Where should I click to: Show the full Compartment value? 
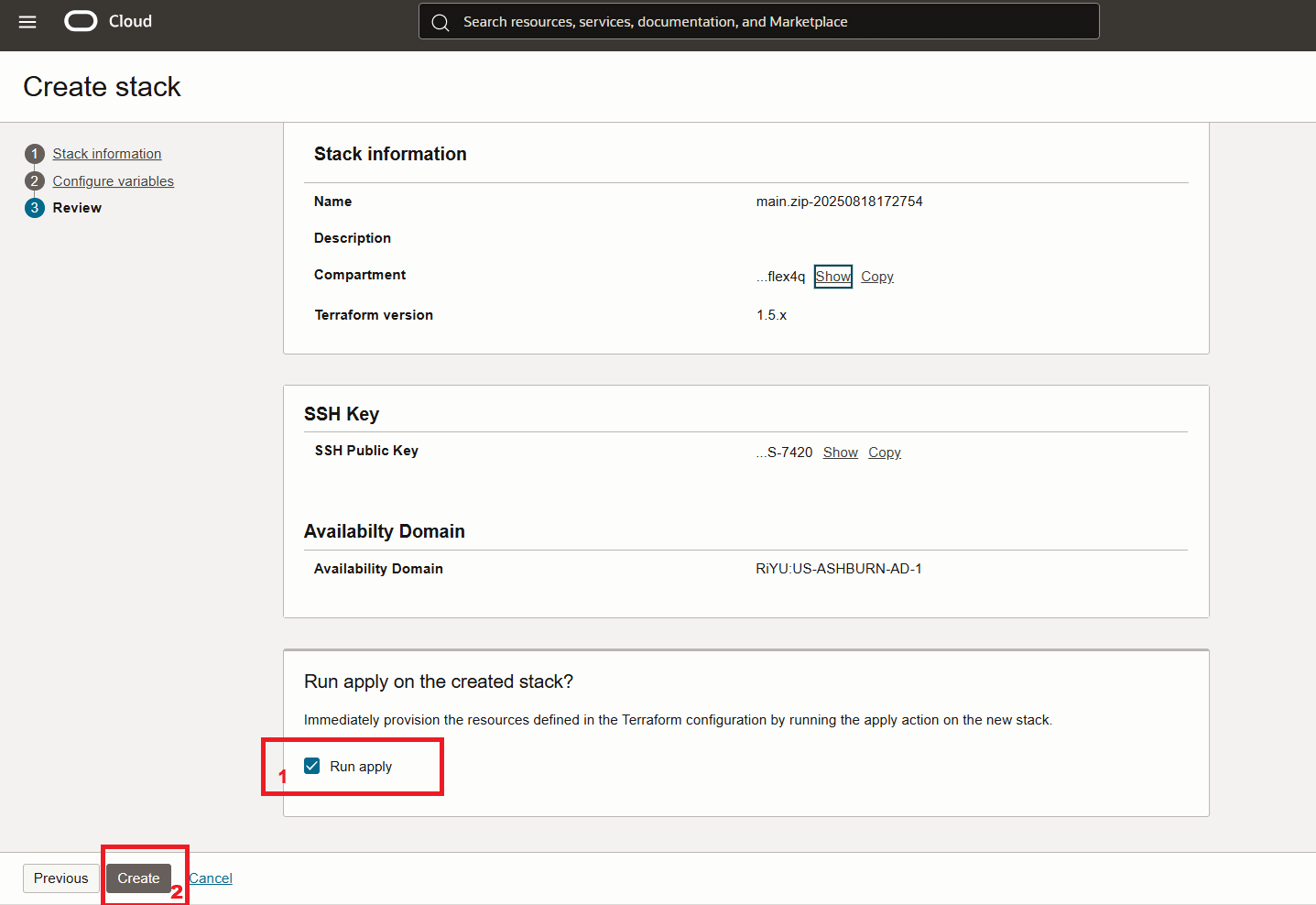[x=833, y=277]
